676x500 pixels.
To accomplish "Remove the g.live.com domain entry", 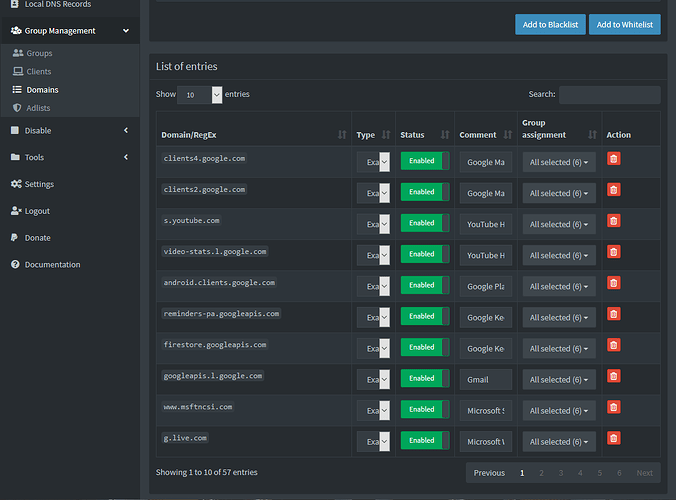I will click(x=614, y=438).
